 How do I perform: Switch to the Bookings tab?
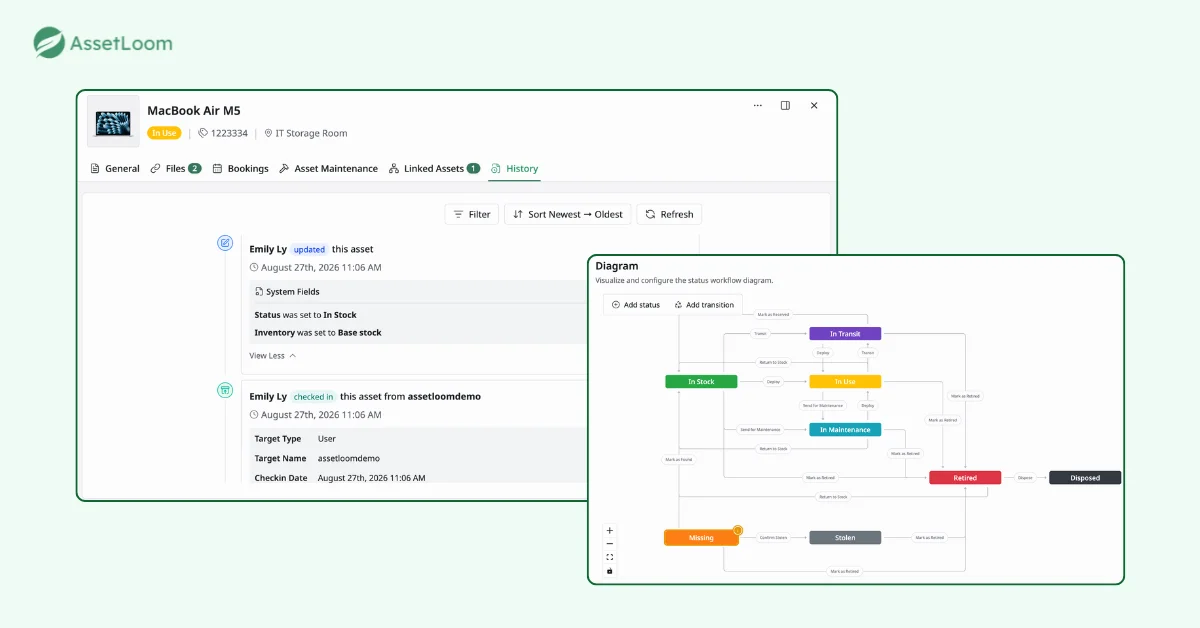240,169
